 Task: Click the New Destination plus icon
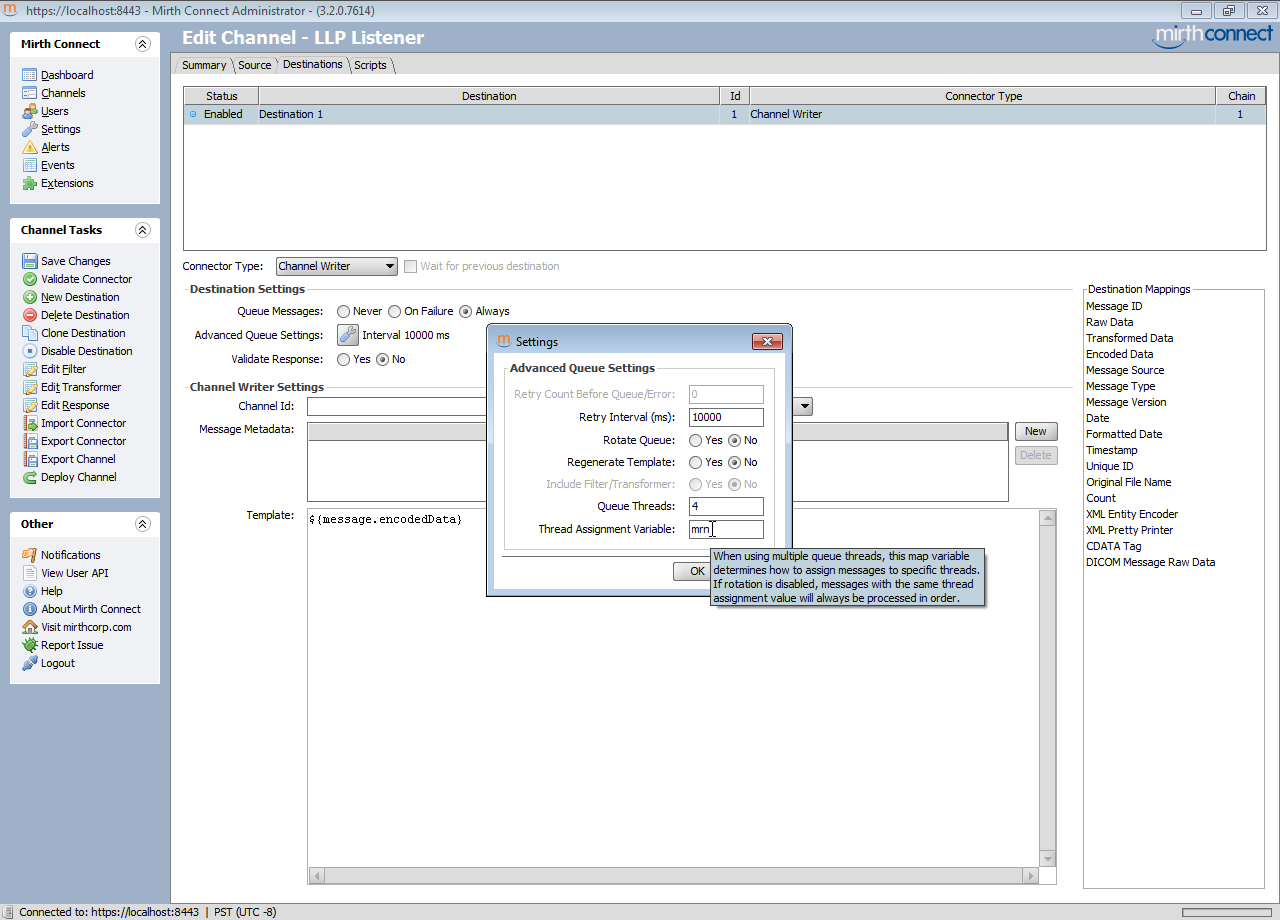point(30,297)
